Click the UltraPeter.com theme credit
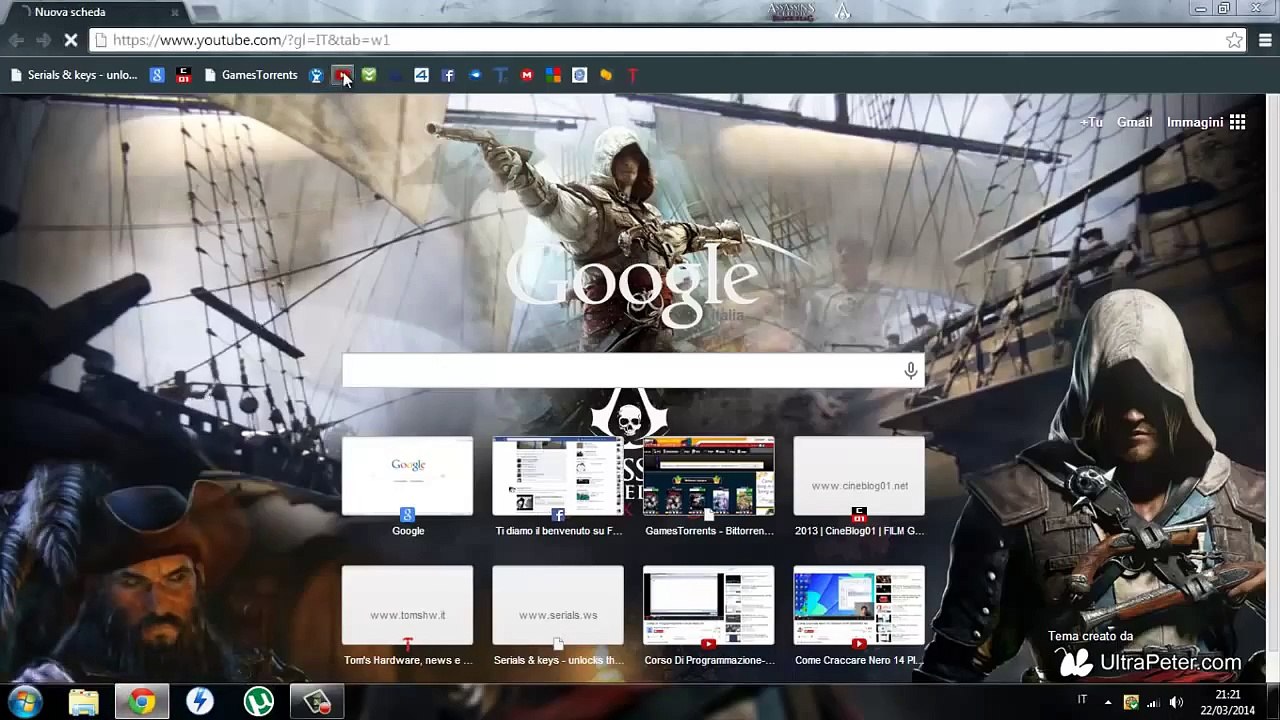1280x720 pixels. pos(1151,662)
